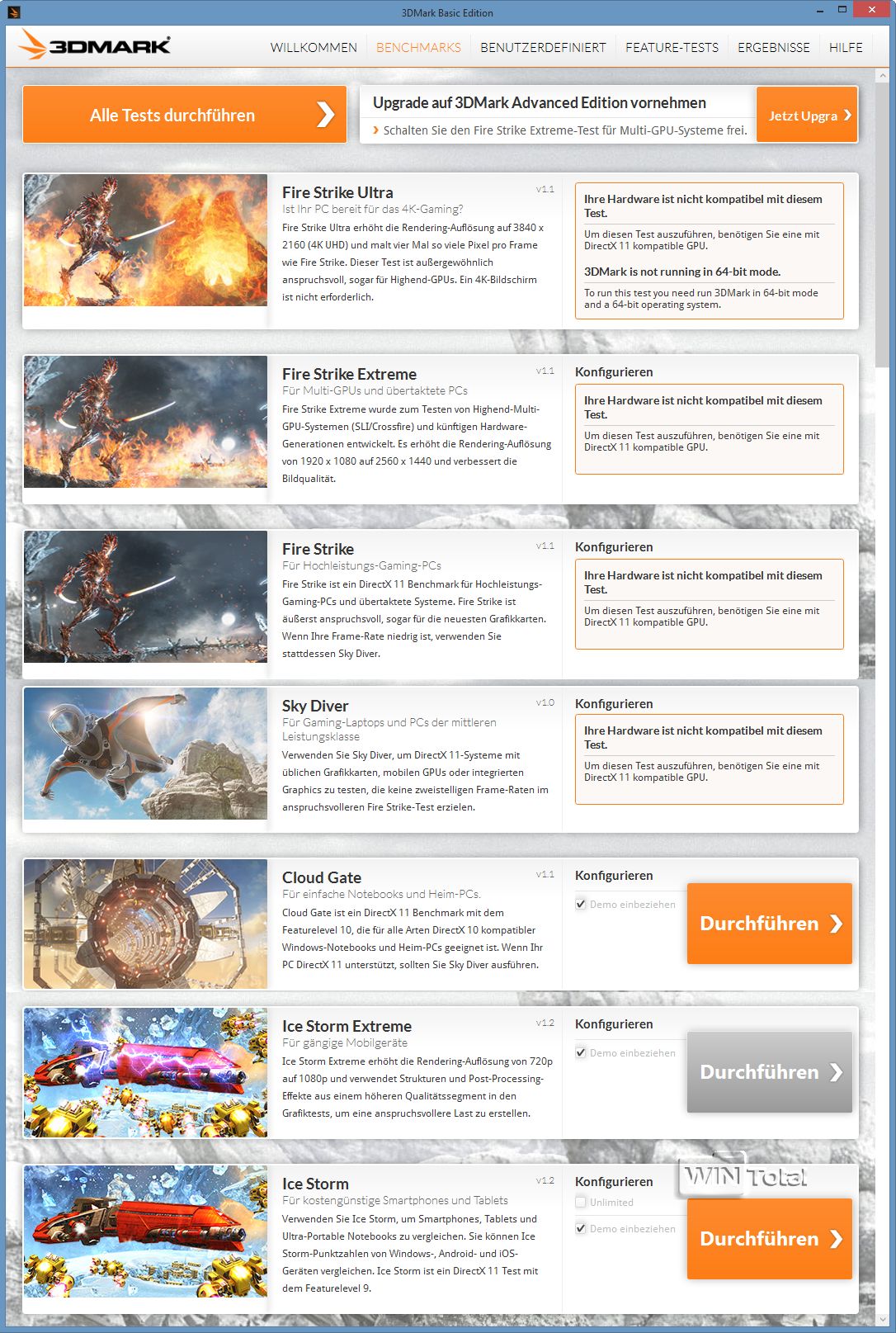This screenshot has width=896, height=1333.
Task: Toggle Demo einbeziehen in the Ice Storm card
Action: click(581, 1228)
